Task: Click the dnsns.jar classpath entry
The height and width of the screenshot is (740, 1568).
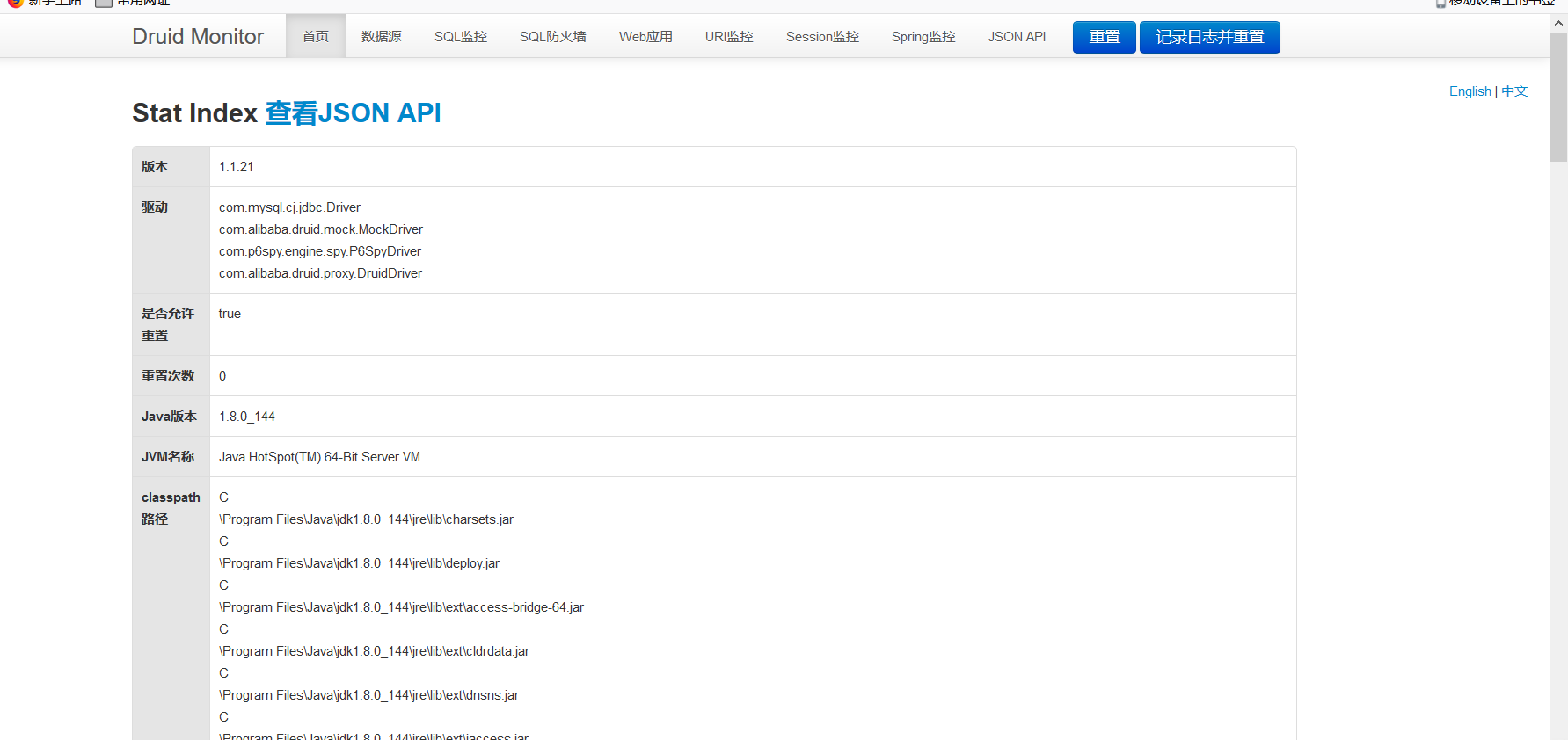Action: tap(368, 695)
